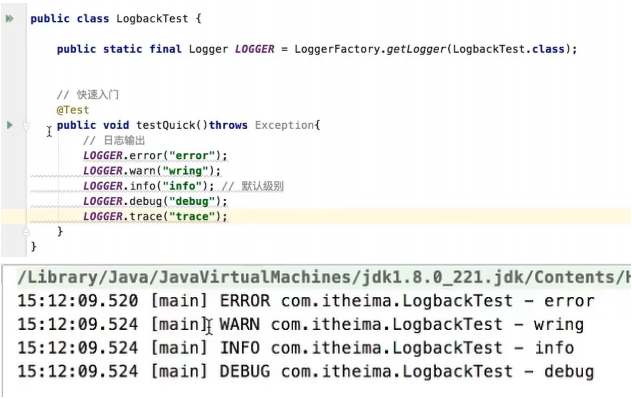Click the Logger type in field declaration
This screenshot has width=632, height=399.
[208, 49]
